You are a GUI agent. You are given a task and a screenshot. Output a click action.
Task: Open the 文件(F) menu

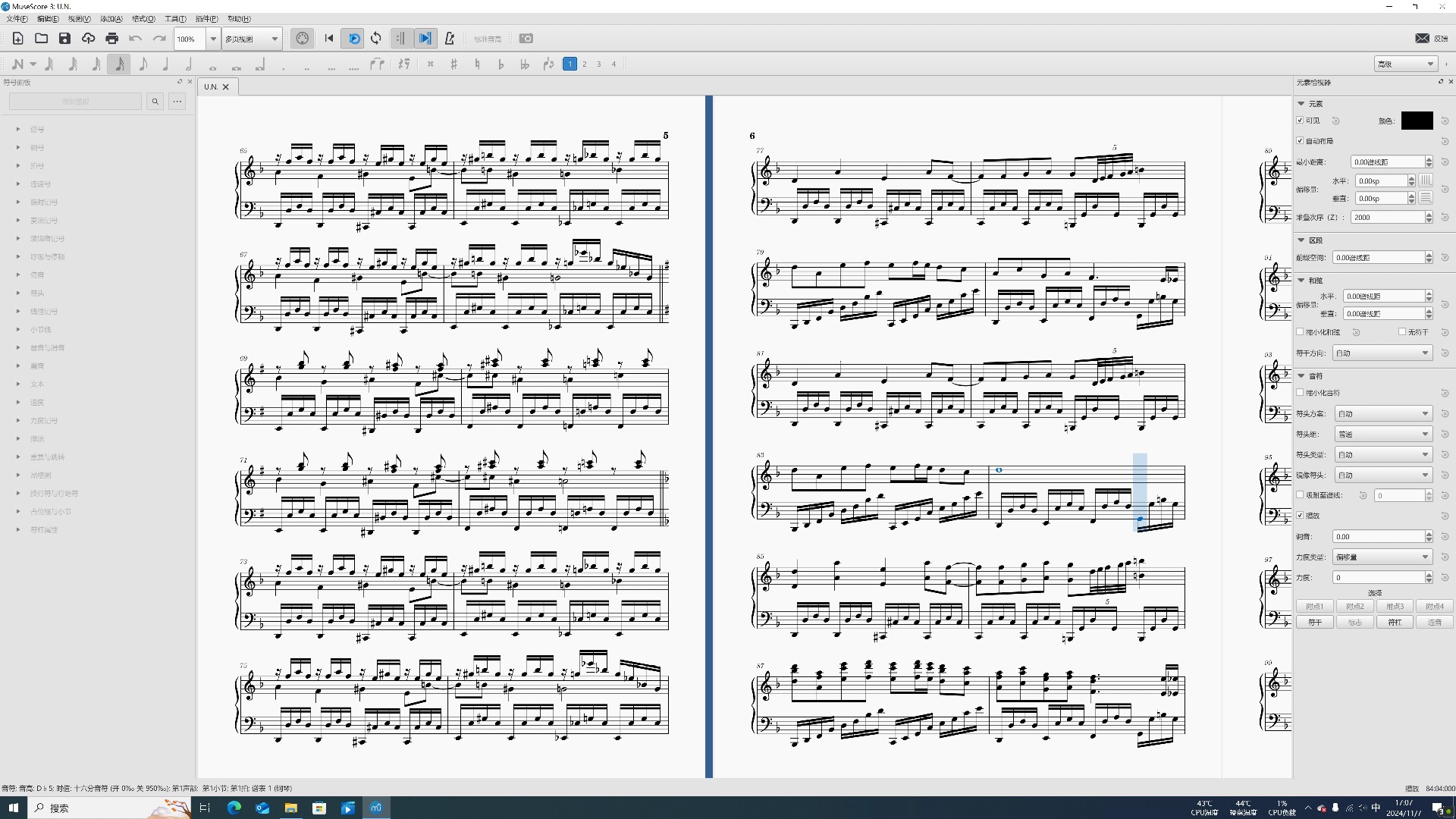tap(17, 19)
